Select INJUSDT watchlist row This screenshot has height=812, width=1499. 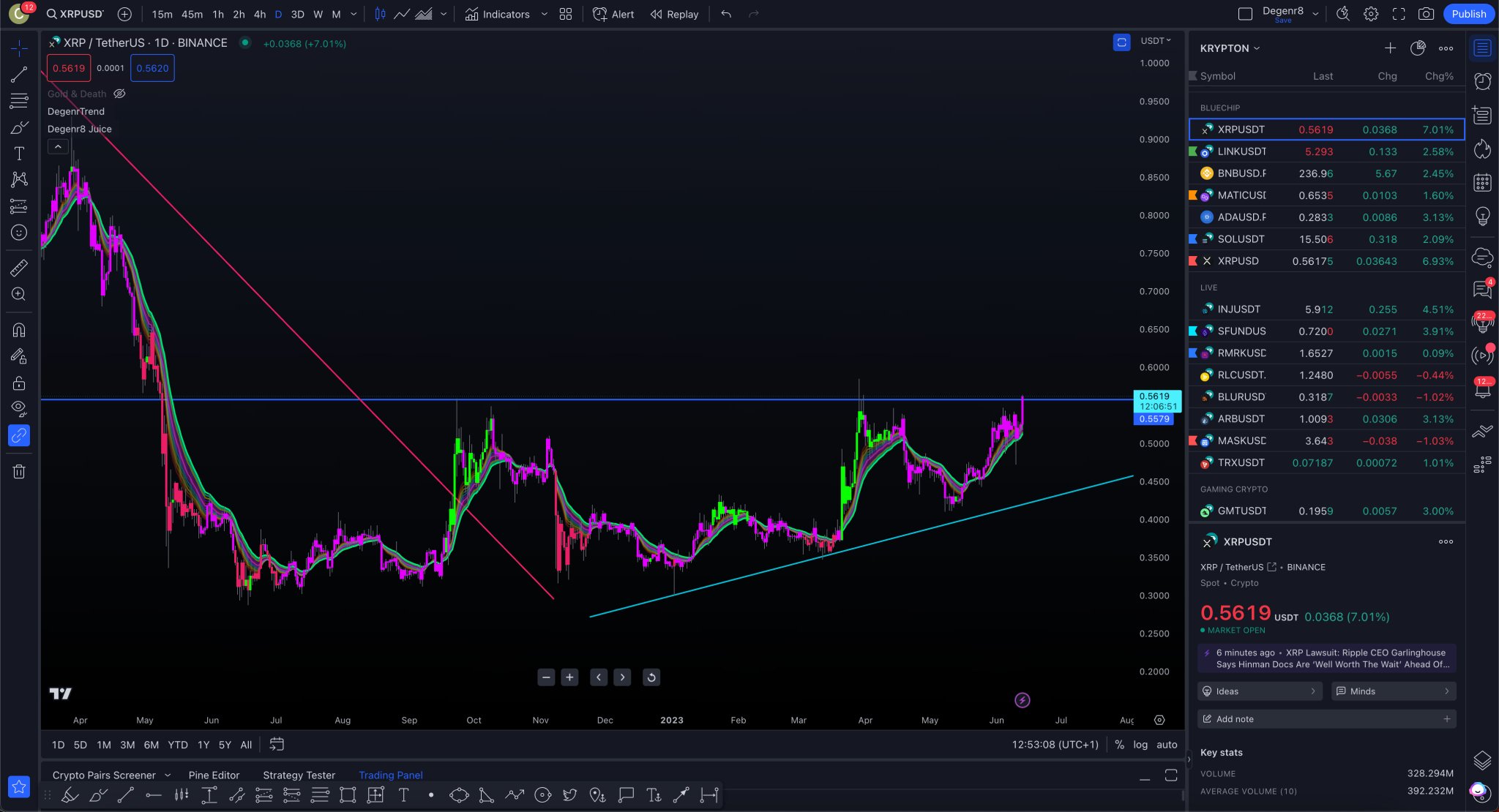[x=1327, y=309]
